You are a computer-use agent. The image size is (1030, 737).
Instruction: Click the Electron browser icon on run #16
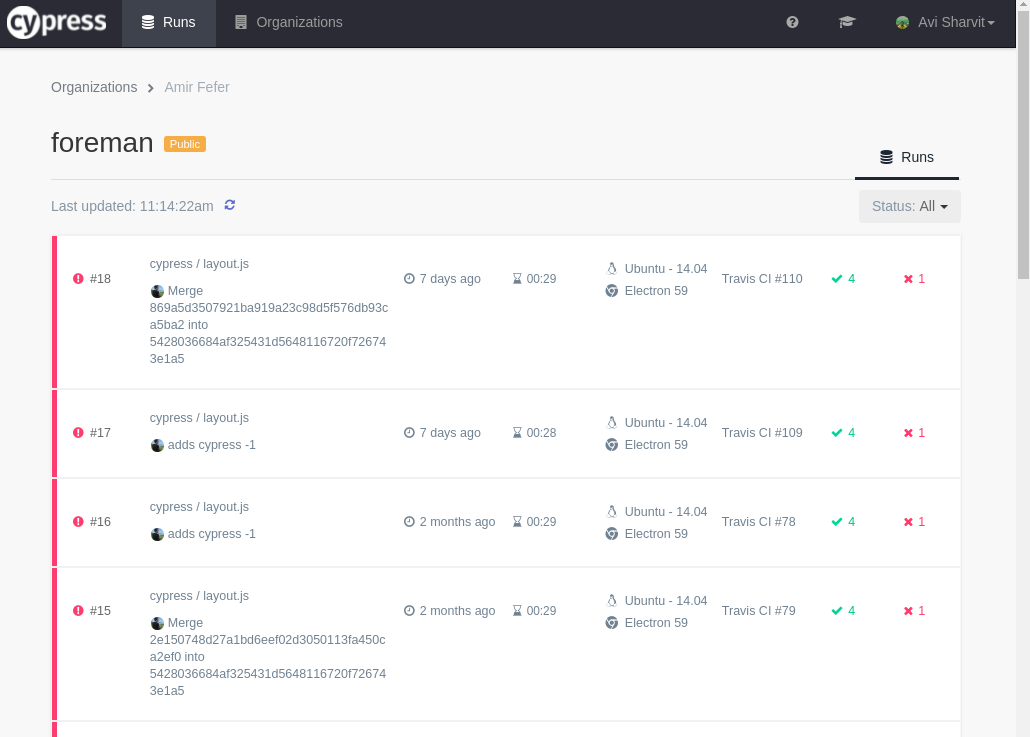[612, 534]
